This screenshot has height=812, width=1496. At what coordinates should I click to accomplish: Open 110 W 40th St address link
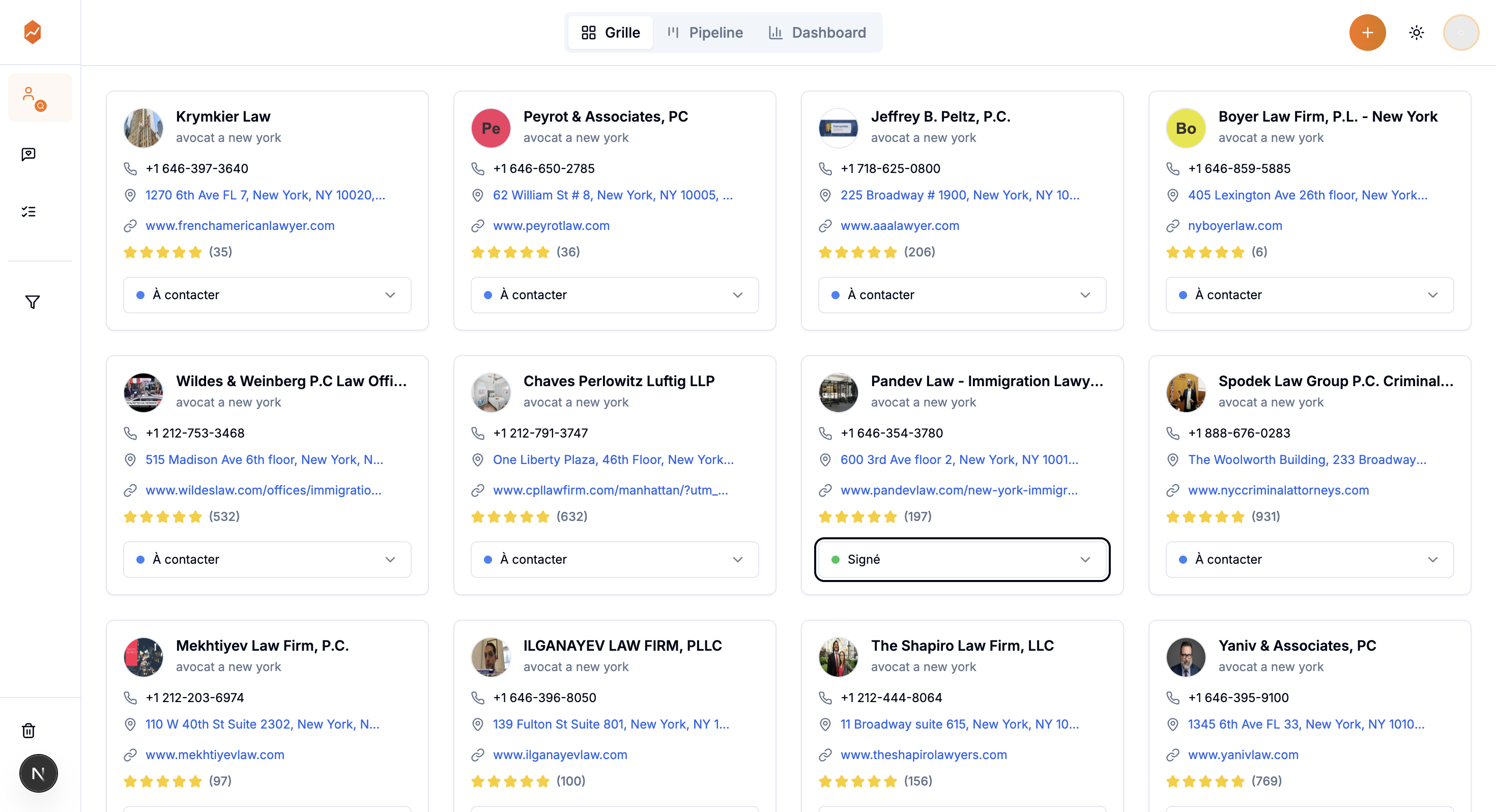262,724
